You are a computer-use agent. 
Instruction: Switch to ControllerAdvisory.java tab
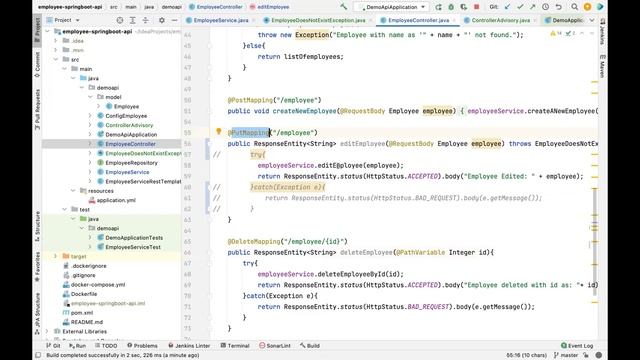(500, 20)
